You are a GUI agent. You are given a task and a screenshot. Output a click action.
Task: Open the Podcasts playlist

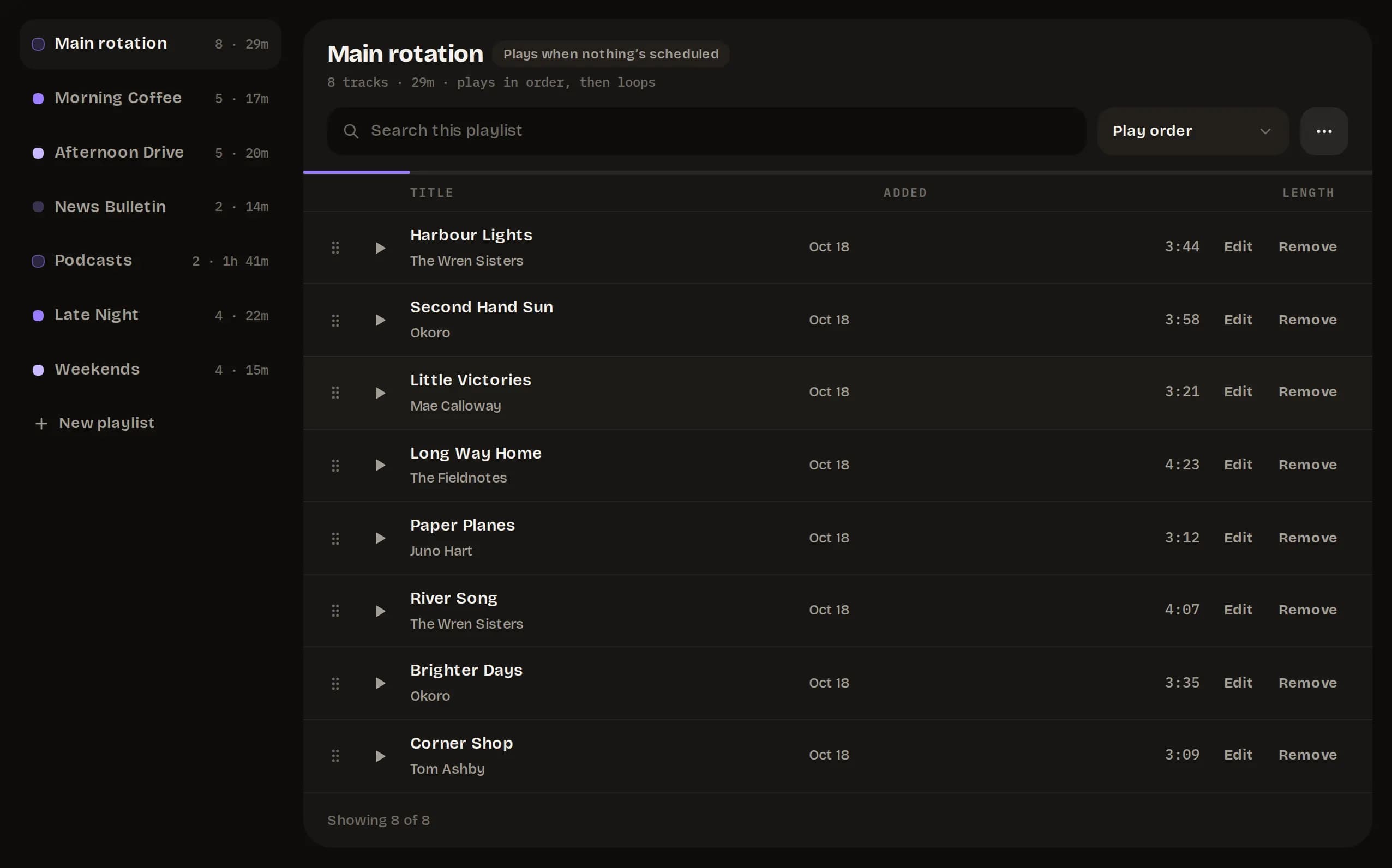point(150,261)
